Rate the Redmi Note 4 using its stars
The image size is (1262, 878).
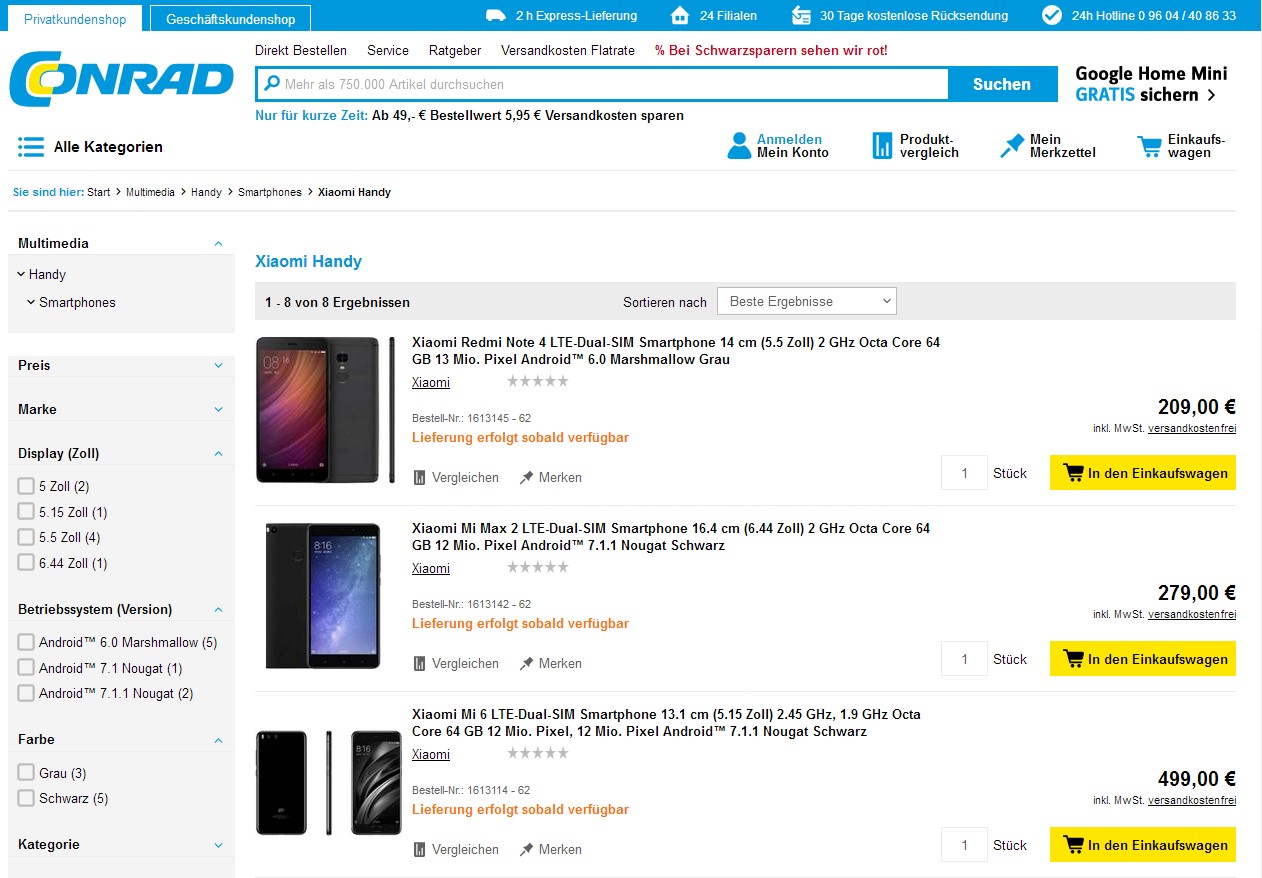tap(538, 381)
